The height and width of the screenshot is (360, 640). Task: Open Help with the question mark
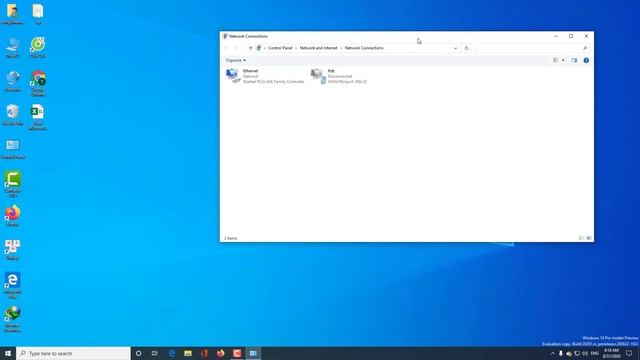(586, 60)
